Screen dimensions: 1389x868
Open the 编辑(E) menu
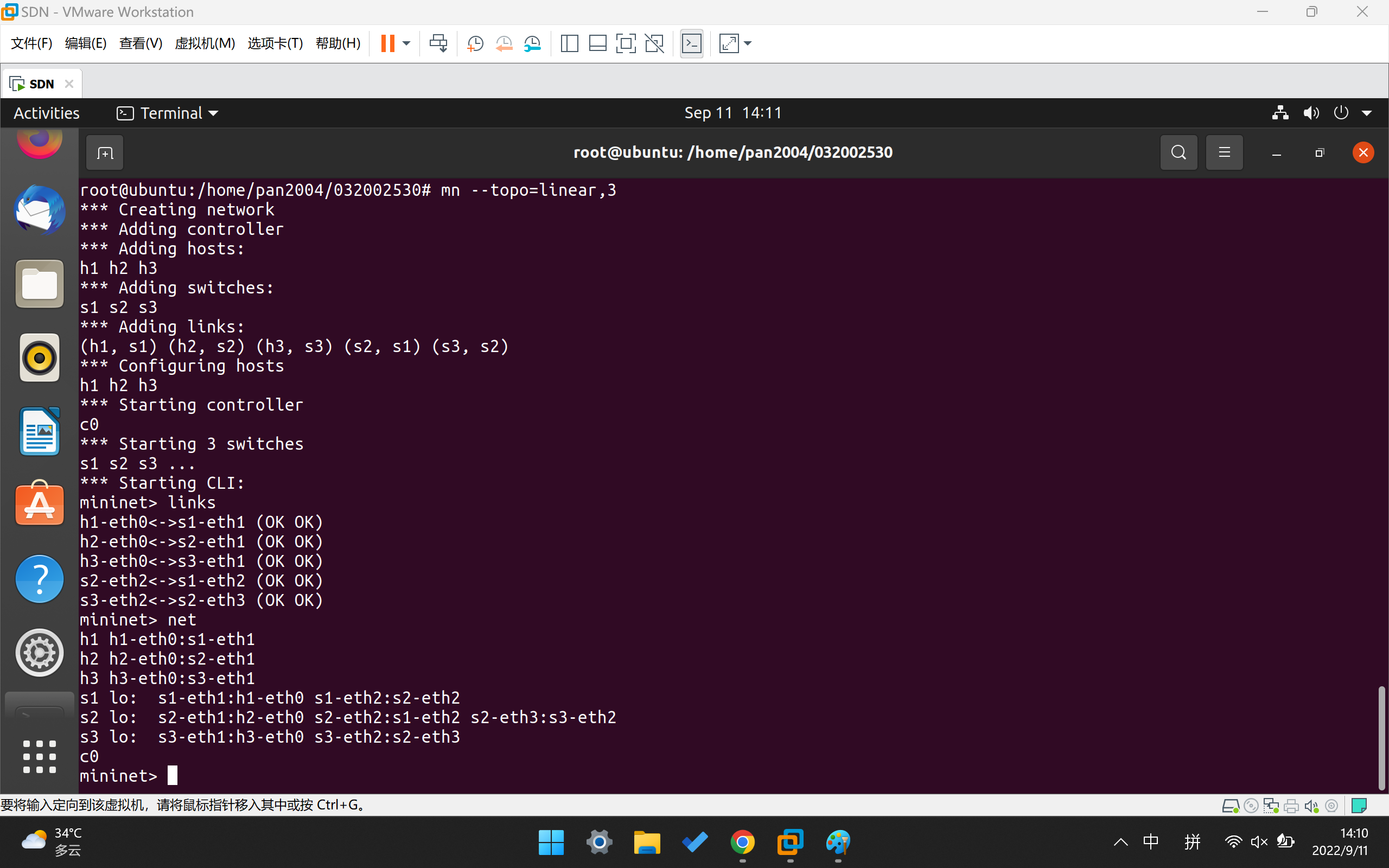(x=86, y=43)
